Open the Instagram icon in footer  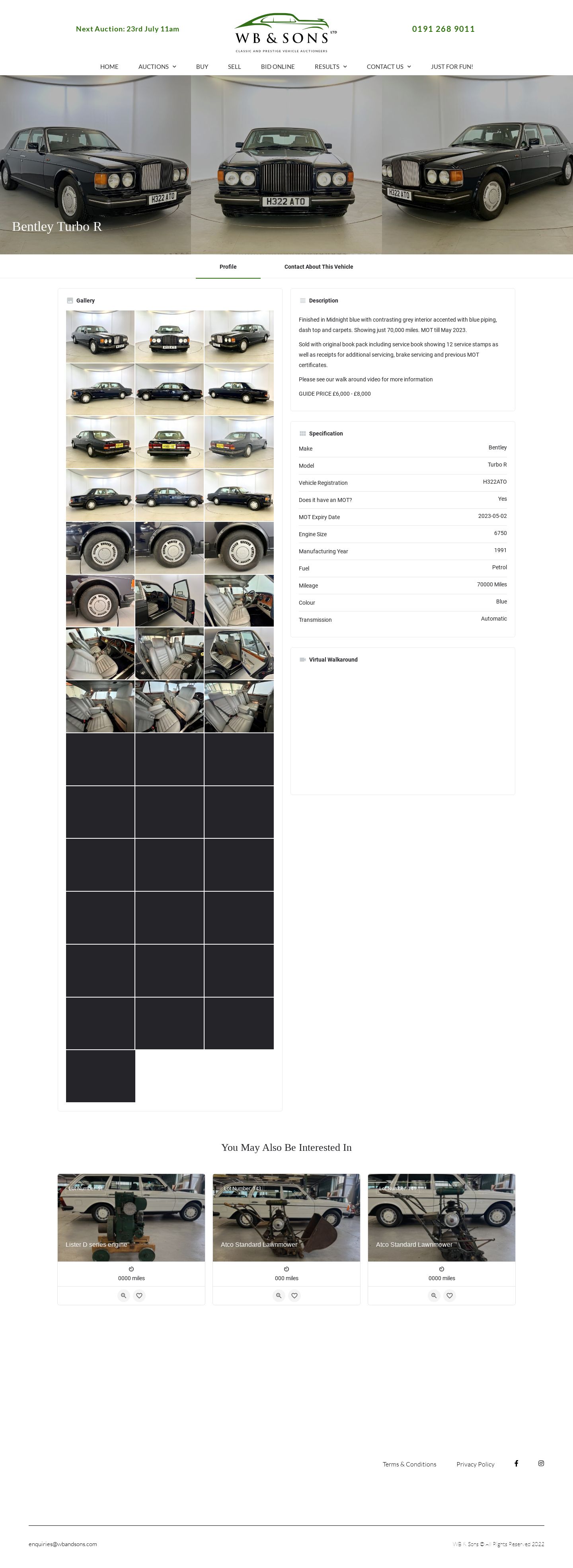pos(541,1463)
